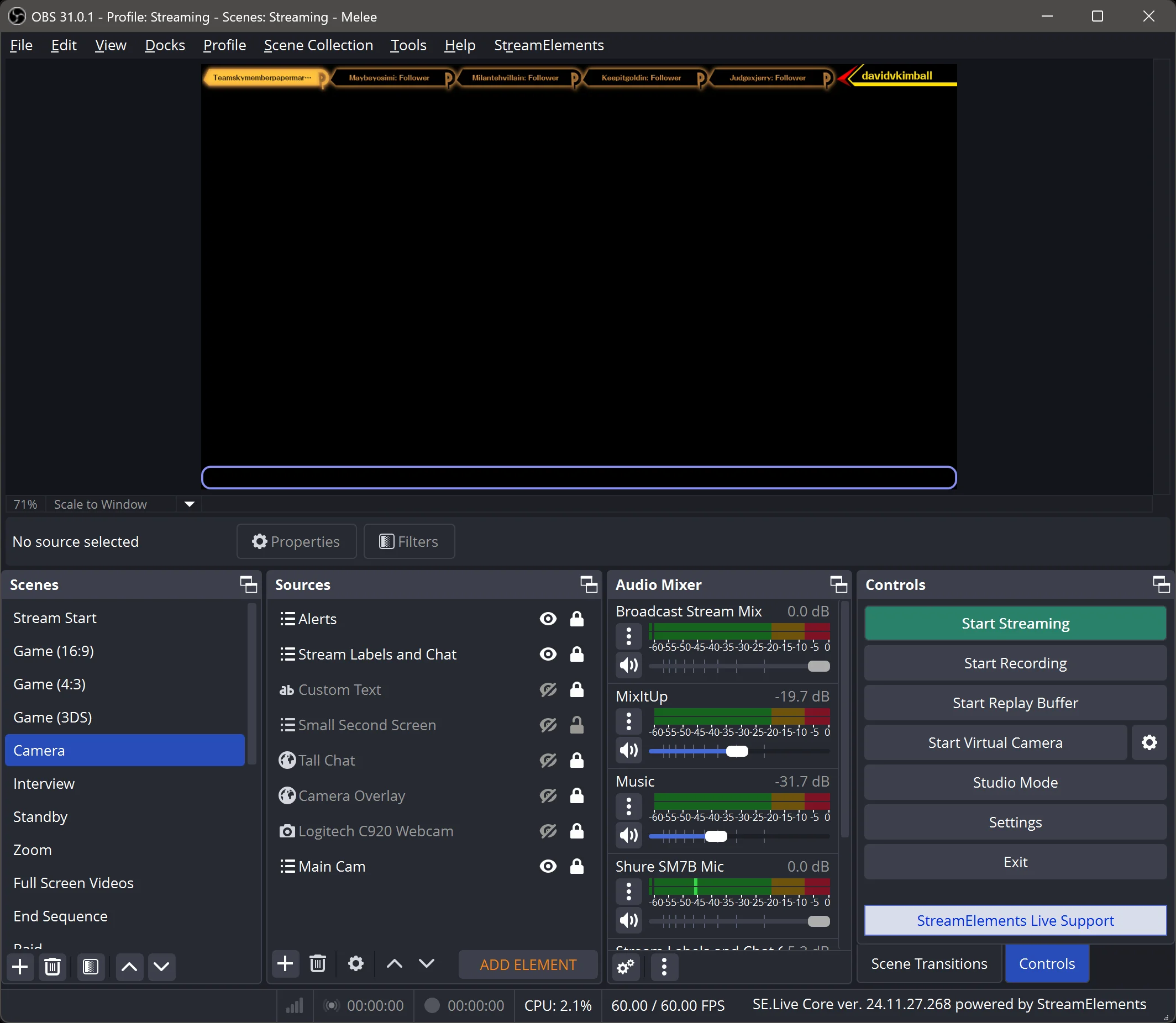Show the Custom Text source
The image size is (1176, 1023).
click(548, 689)
